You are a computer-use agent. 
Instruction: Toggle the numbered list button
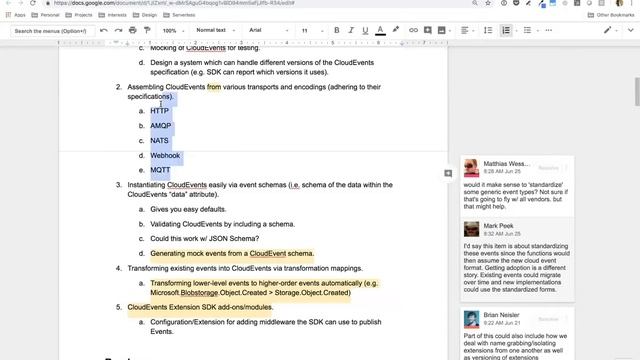tap(506, 30)
